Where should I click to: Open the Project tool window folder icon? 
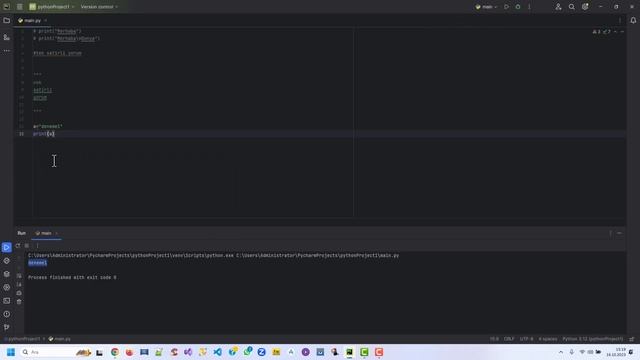click(7, 20)
